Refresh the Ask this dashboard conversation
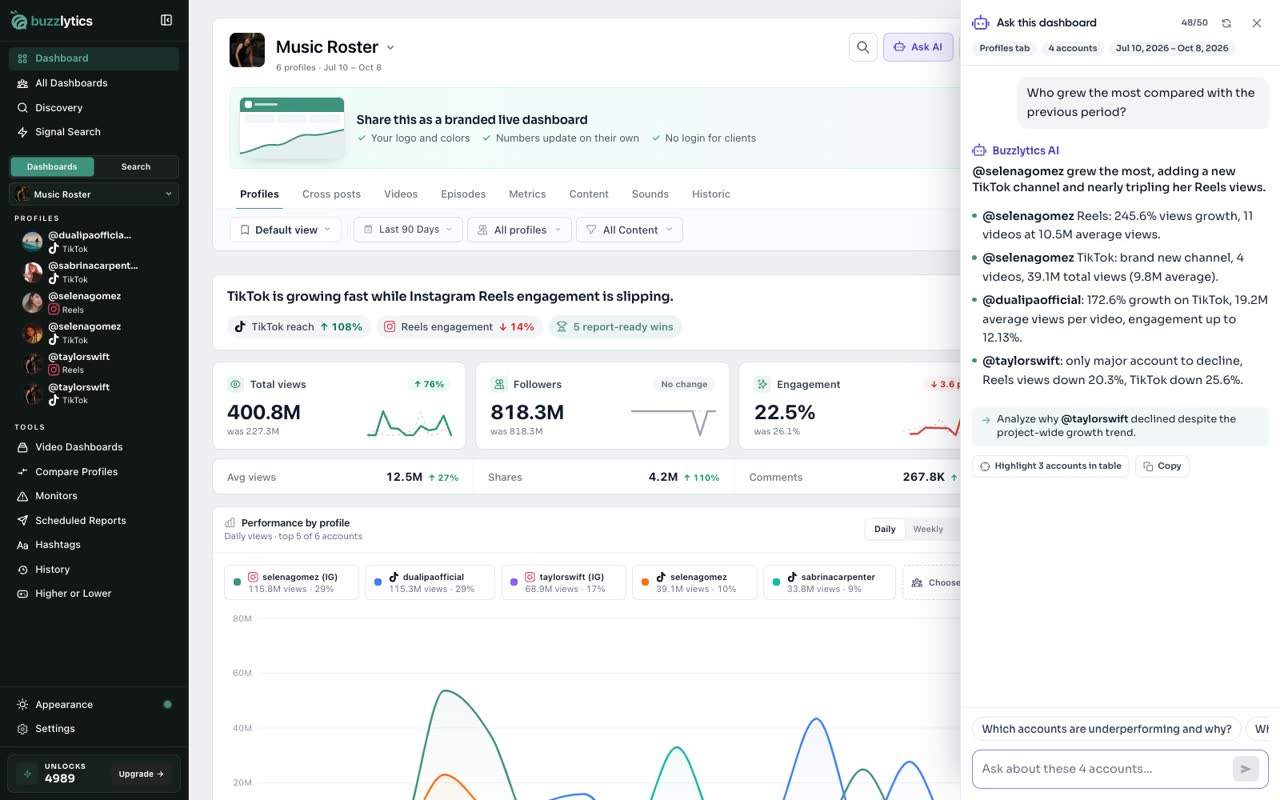1280x800 pixels. click(x=1226, y=23)
